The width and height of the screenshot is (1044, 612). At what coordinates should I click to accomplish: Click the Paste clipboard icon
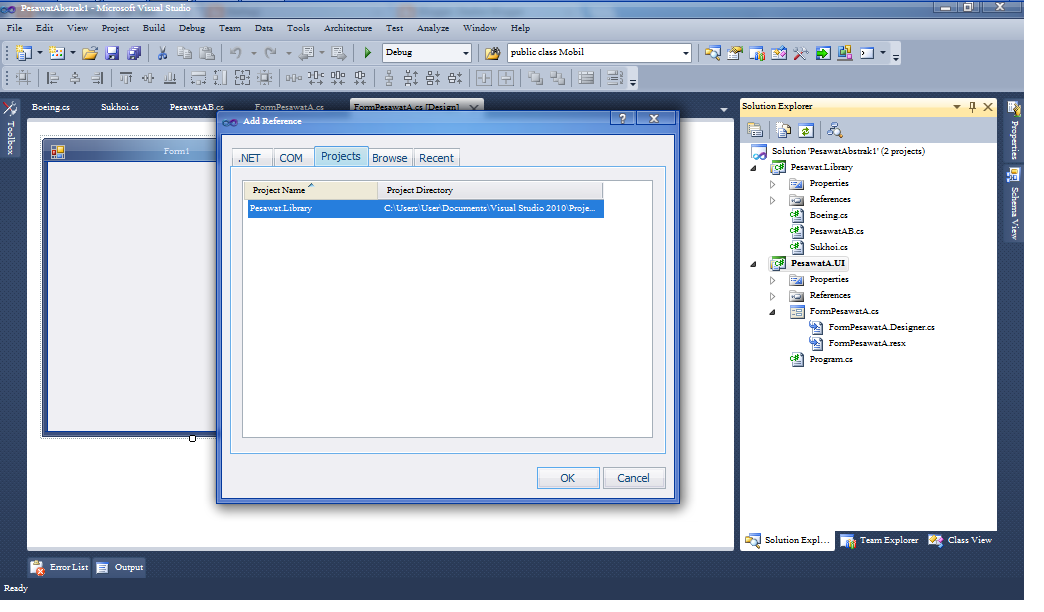point(207,53)
